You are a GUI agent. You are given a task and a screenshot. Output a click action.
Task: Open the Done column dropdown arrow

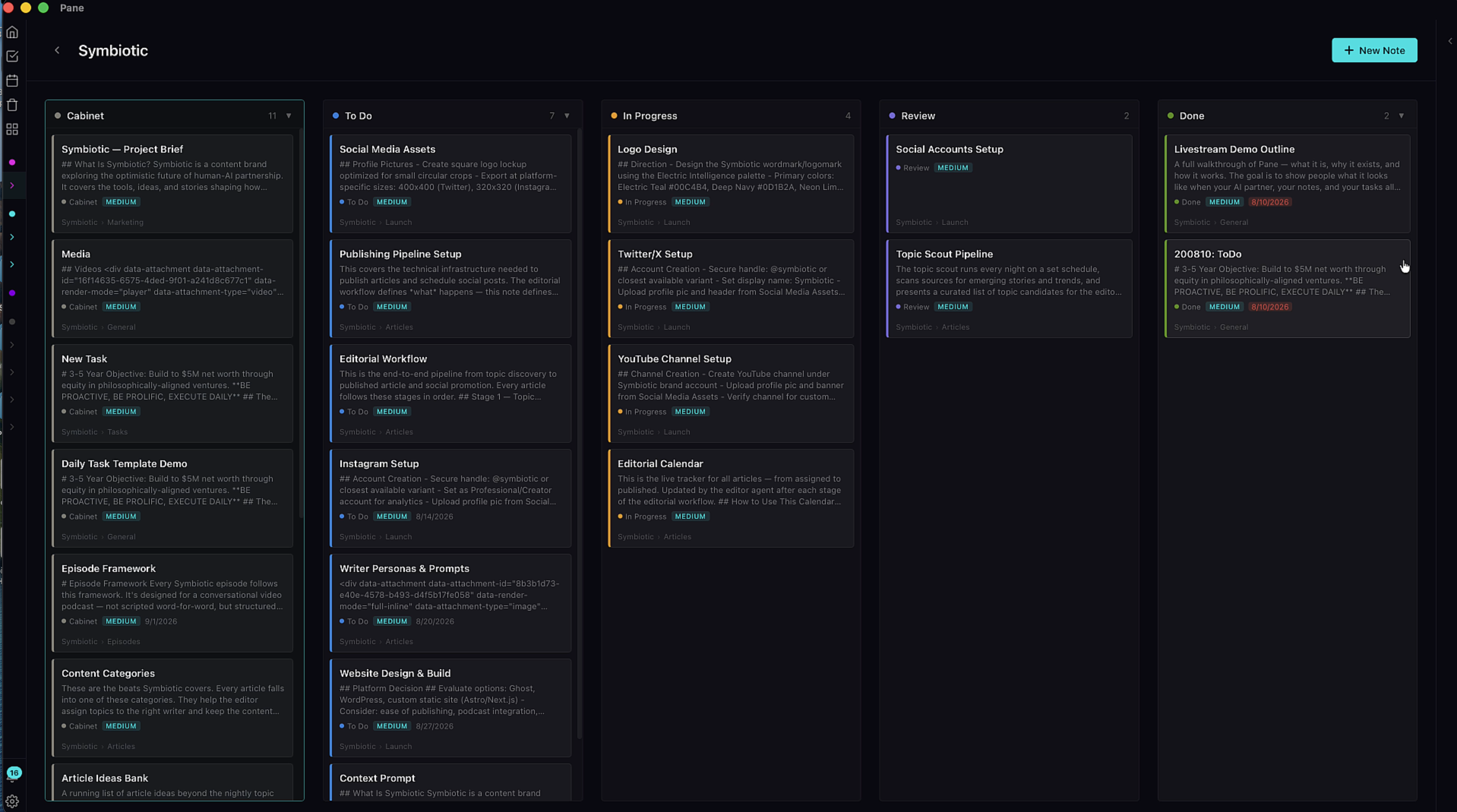[1402, 116]
